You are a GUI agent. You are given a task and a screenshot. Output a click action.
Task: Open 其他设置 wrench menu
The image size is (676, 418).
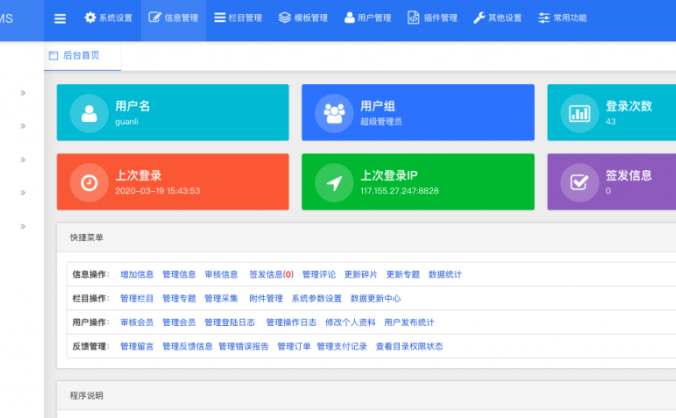(498, 18)
